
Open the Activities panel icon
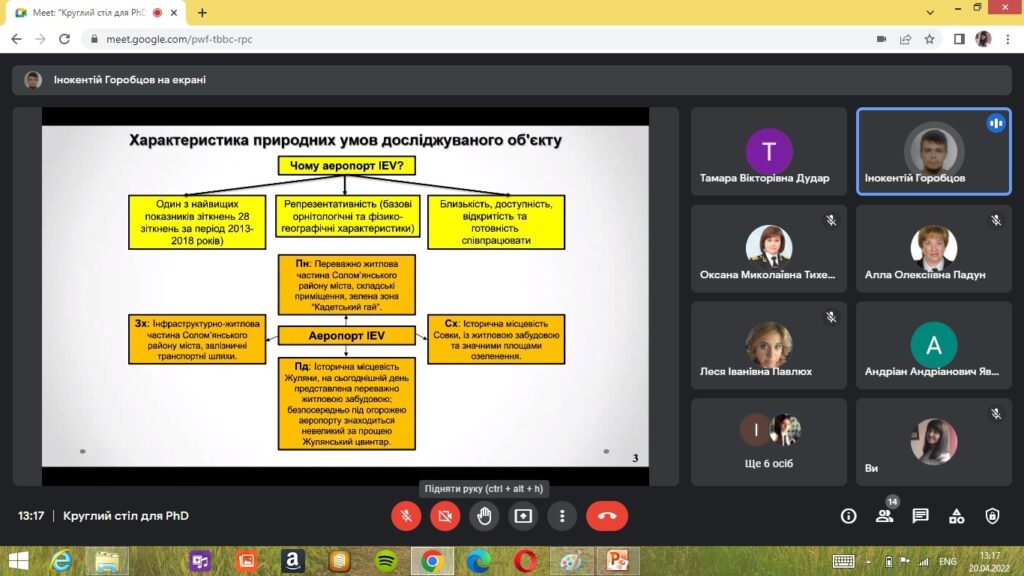pos(956,516)
